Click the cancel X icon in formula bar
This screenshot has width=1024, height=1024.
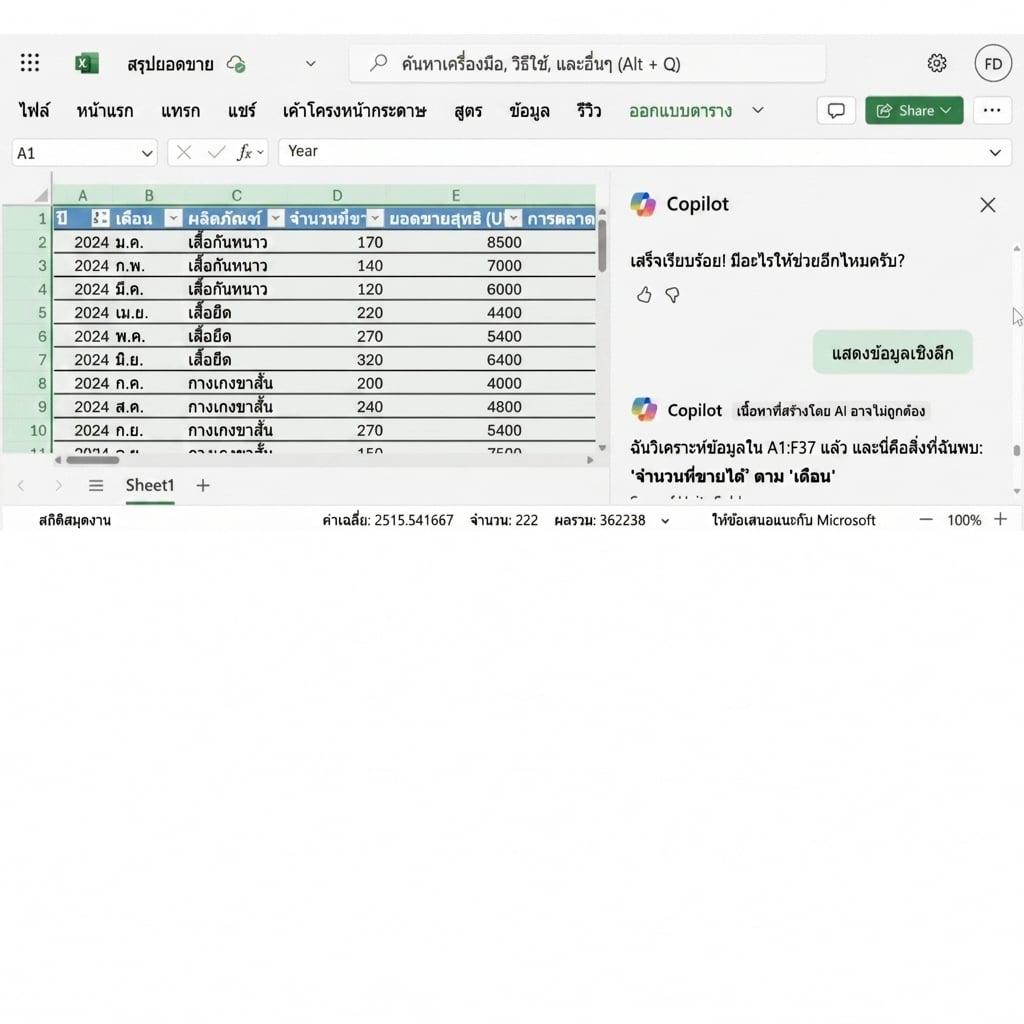coord(184,153)
